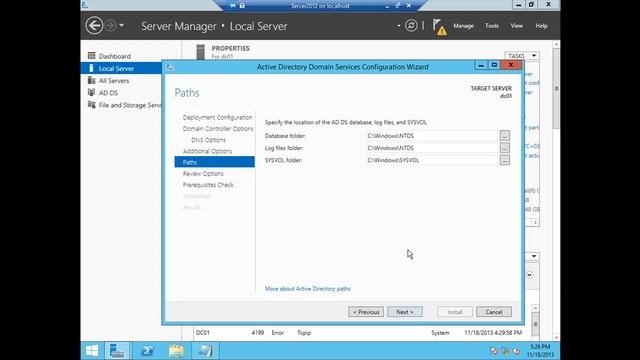Open notifications flag with warning

click(x=439, y=27)
